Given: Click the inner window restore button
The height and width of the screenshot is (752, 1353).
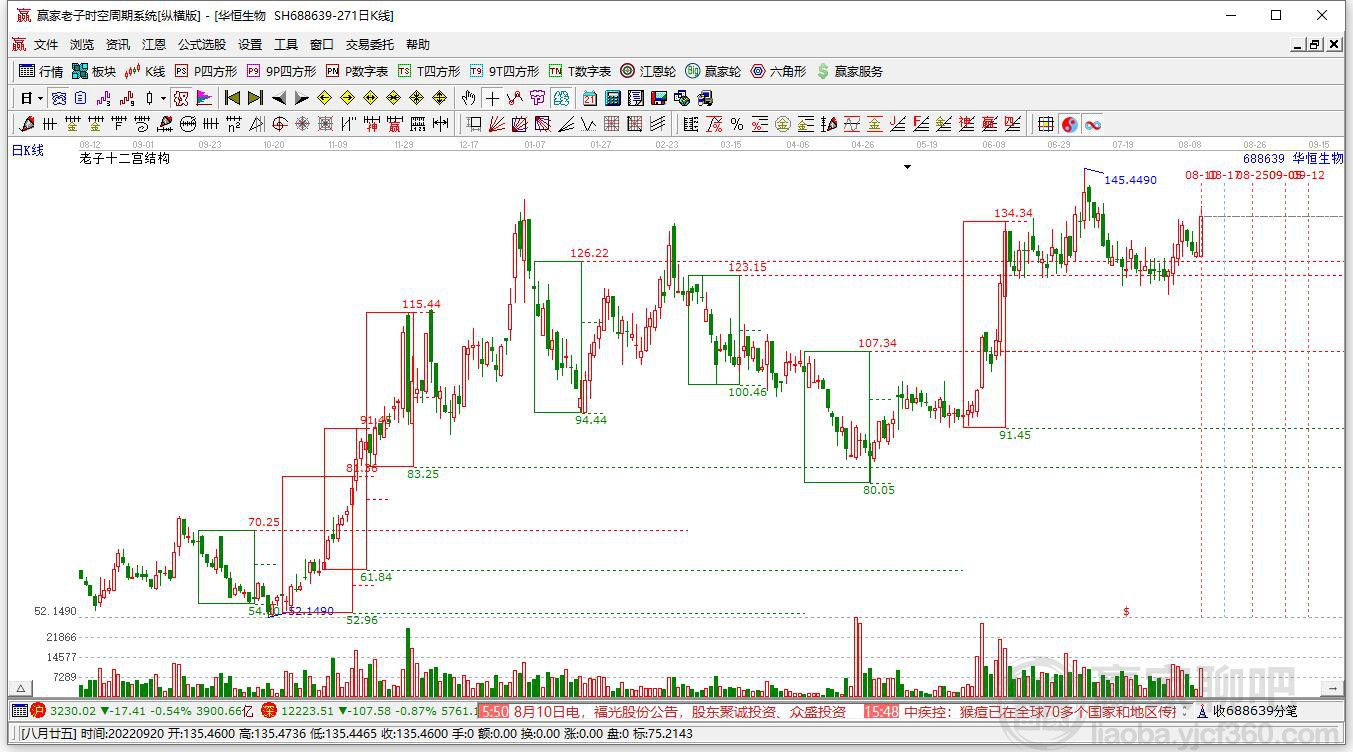Looking at the screenshot, I should click(1314, 45).
